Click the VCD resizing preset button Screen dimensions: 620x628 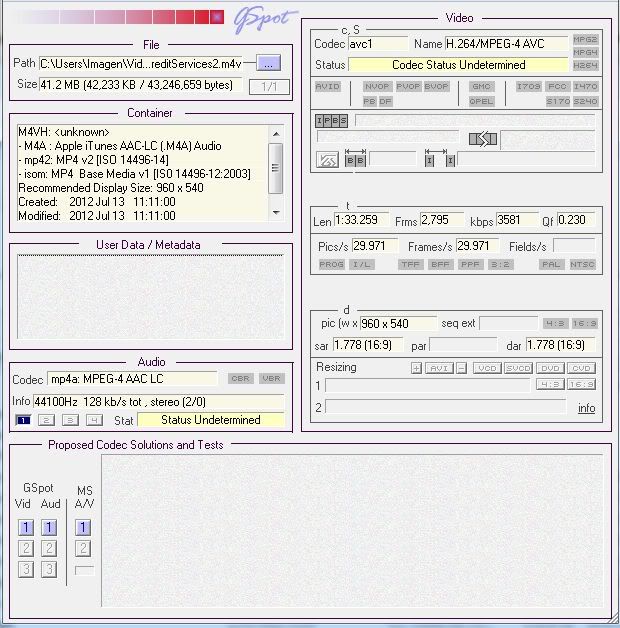coord(487,368)
